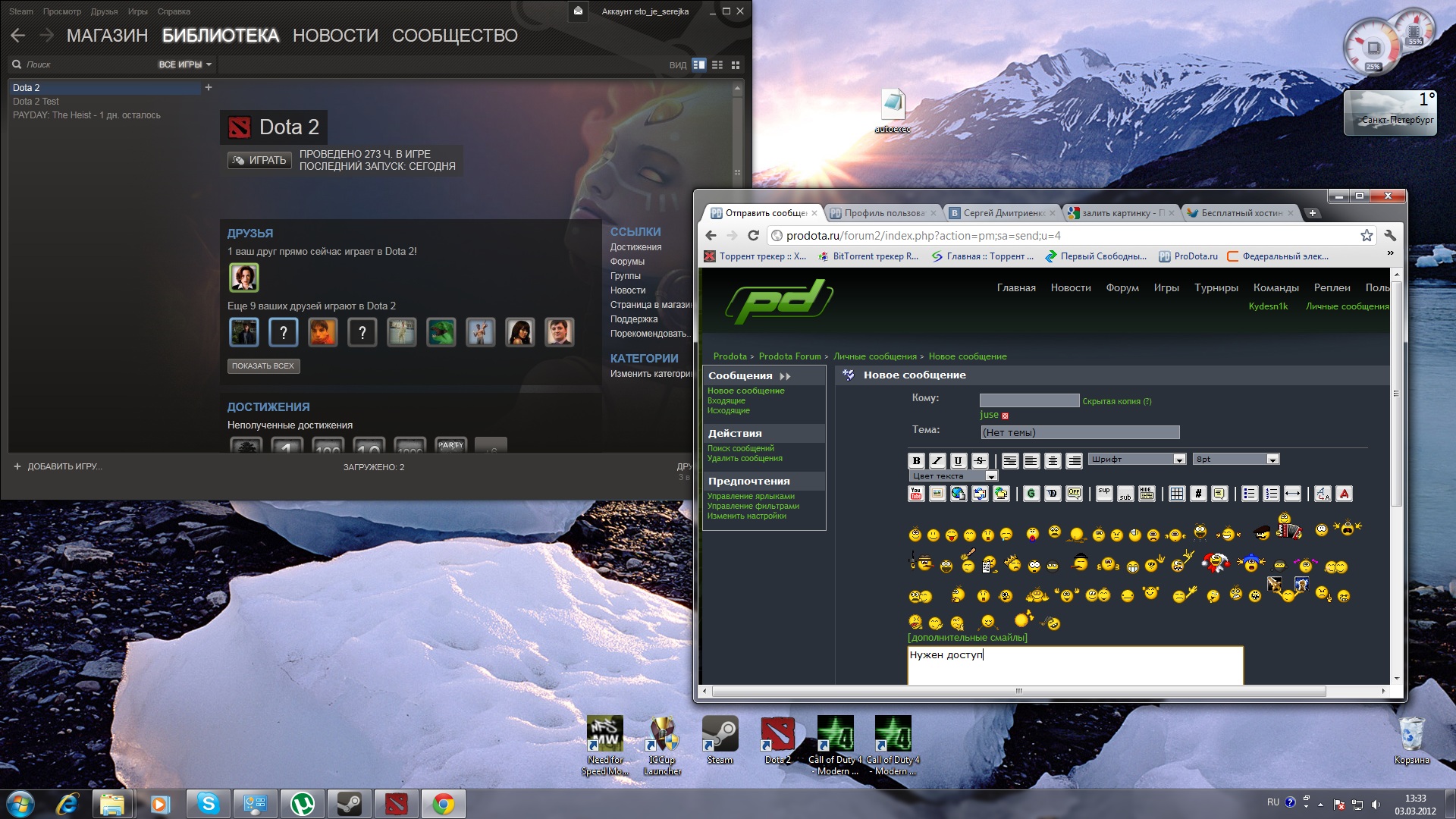This screenshot has width=1456, height=819.
Task: Insert table tag in message
Action: [x=1177, y=494]
